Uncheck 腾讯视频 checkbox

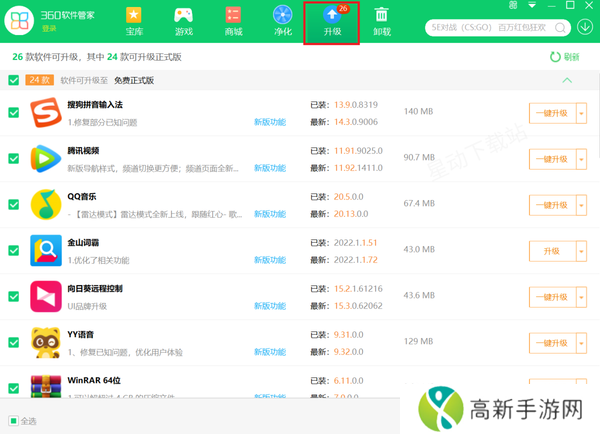14,158
